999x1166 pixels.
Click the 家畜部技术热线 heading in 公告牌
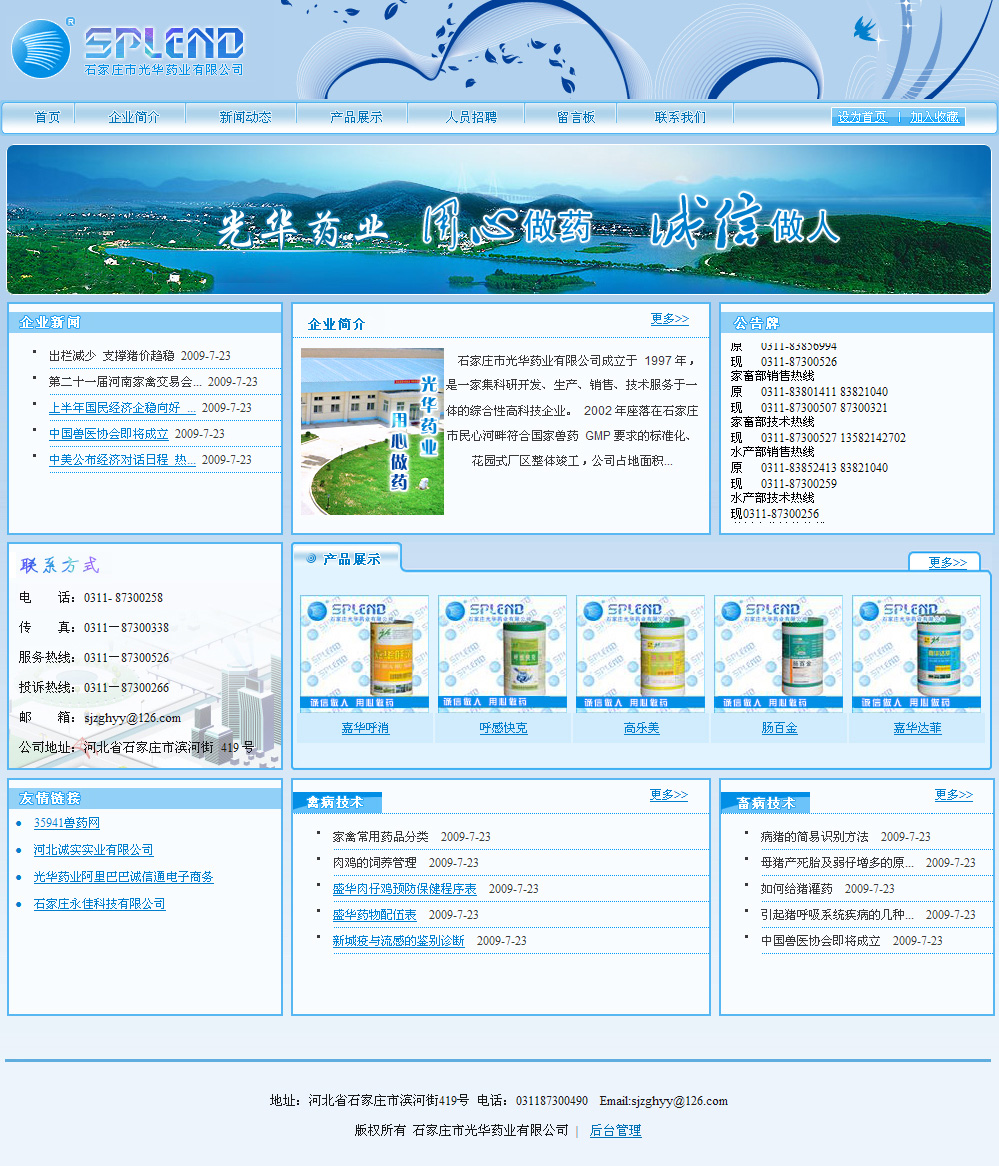(772, 422)
